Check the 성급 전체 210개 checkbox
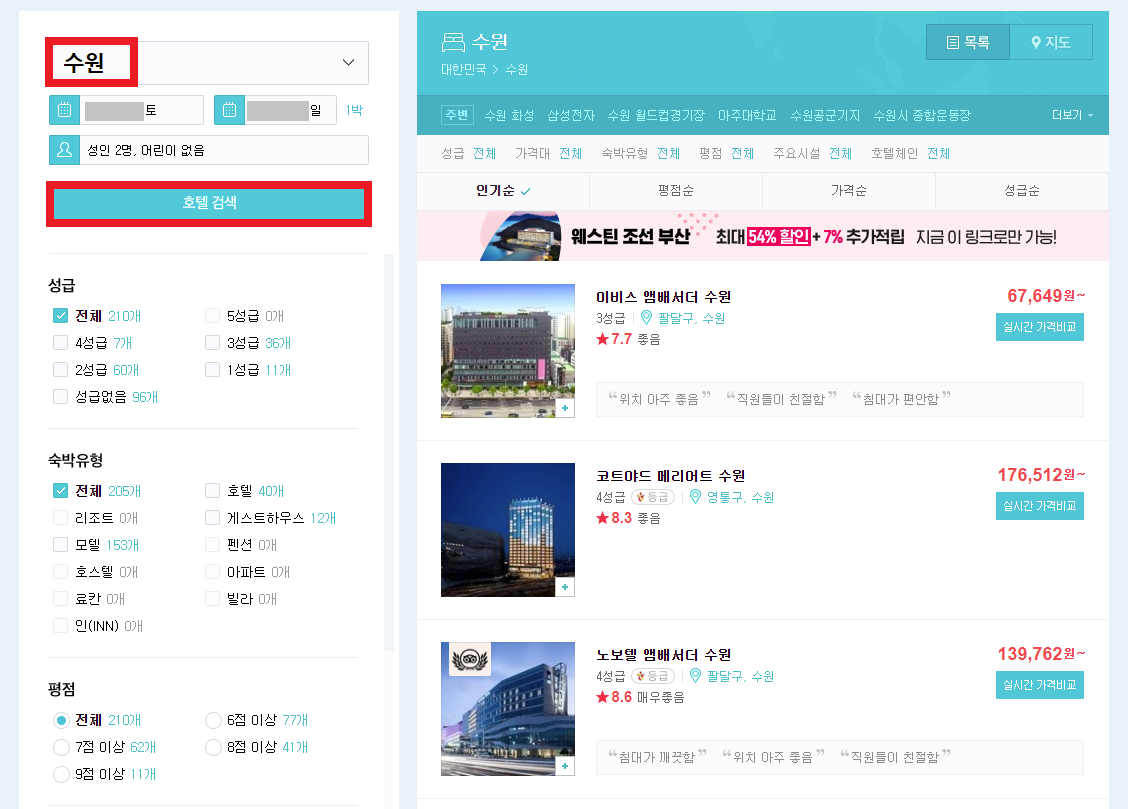1128x809 pixels. [x=60, y=316]
